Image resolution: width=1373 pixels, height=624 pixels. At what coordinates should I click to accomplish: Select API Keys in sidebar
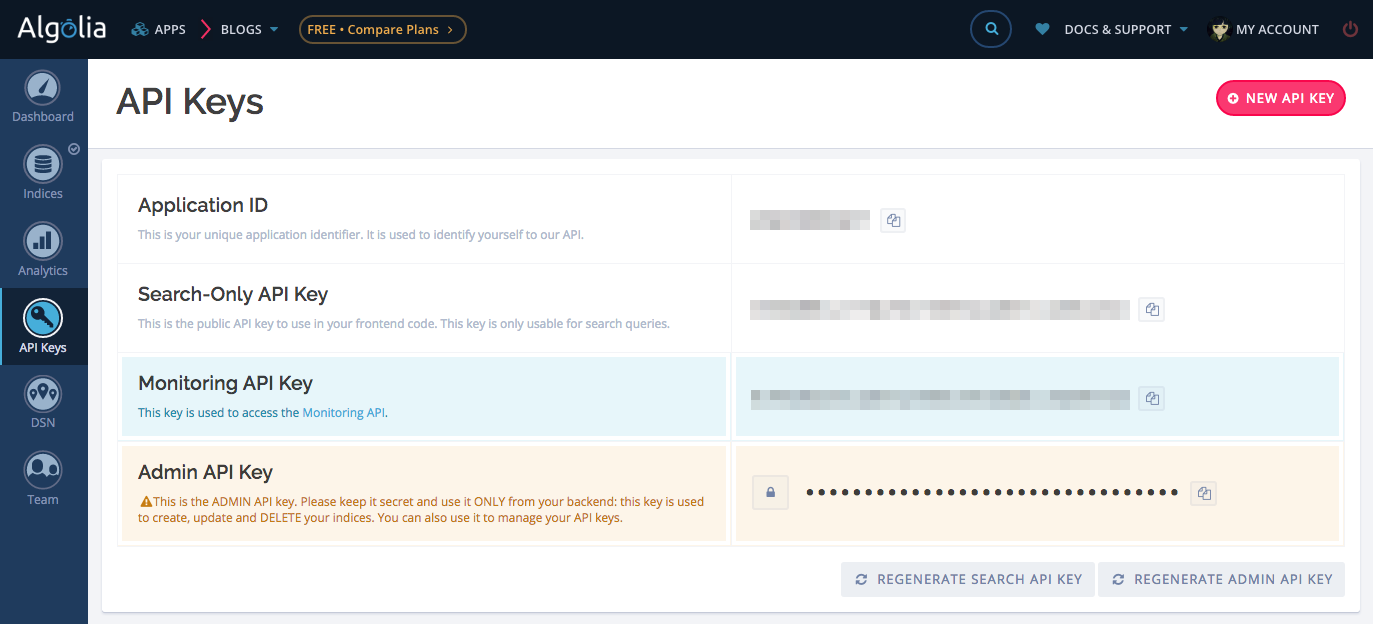pyautogui.click(x=43, y=327)
